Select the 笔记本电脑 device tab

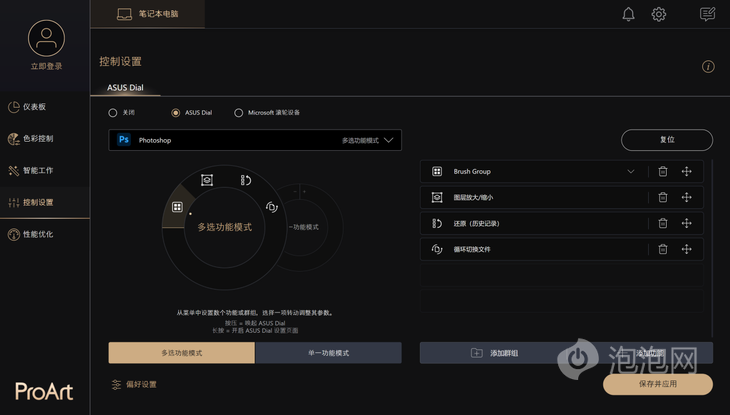[148, 14]
